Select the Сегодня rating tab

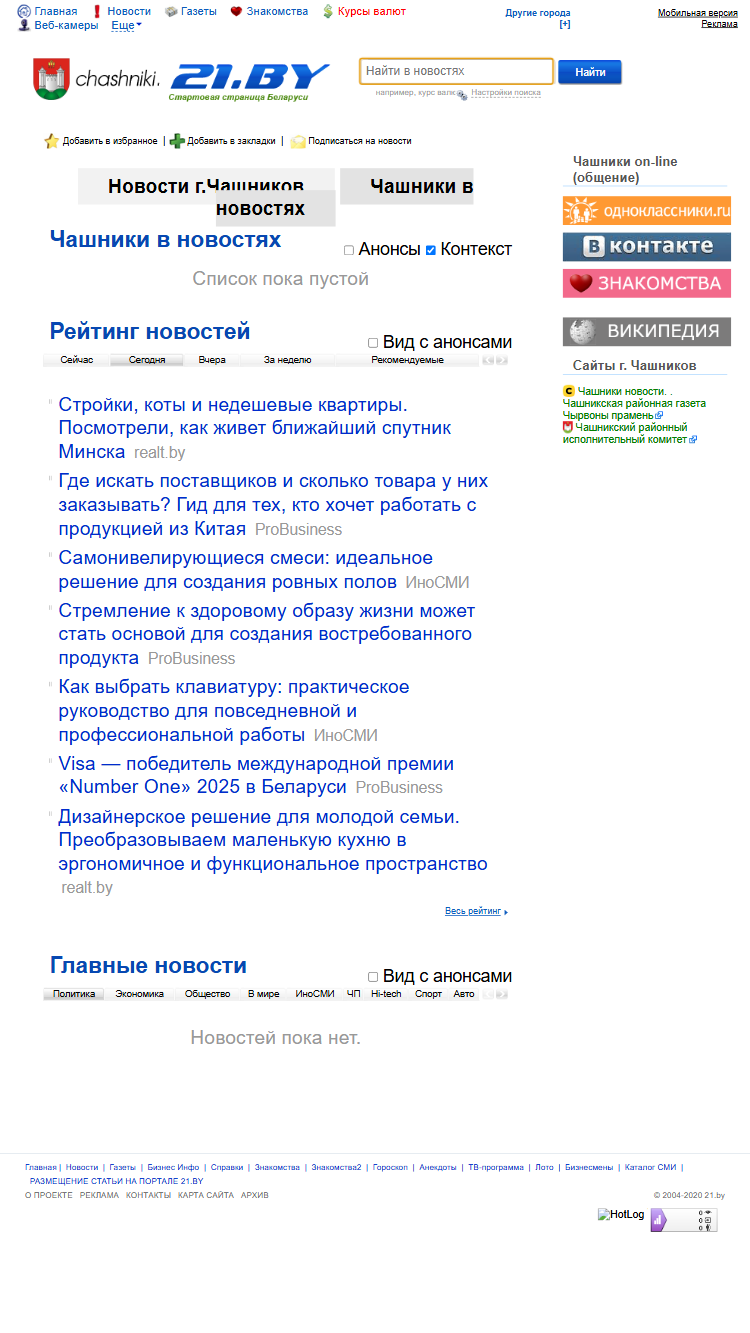(147, 360)
